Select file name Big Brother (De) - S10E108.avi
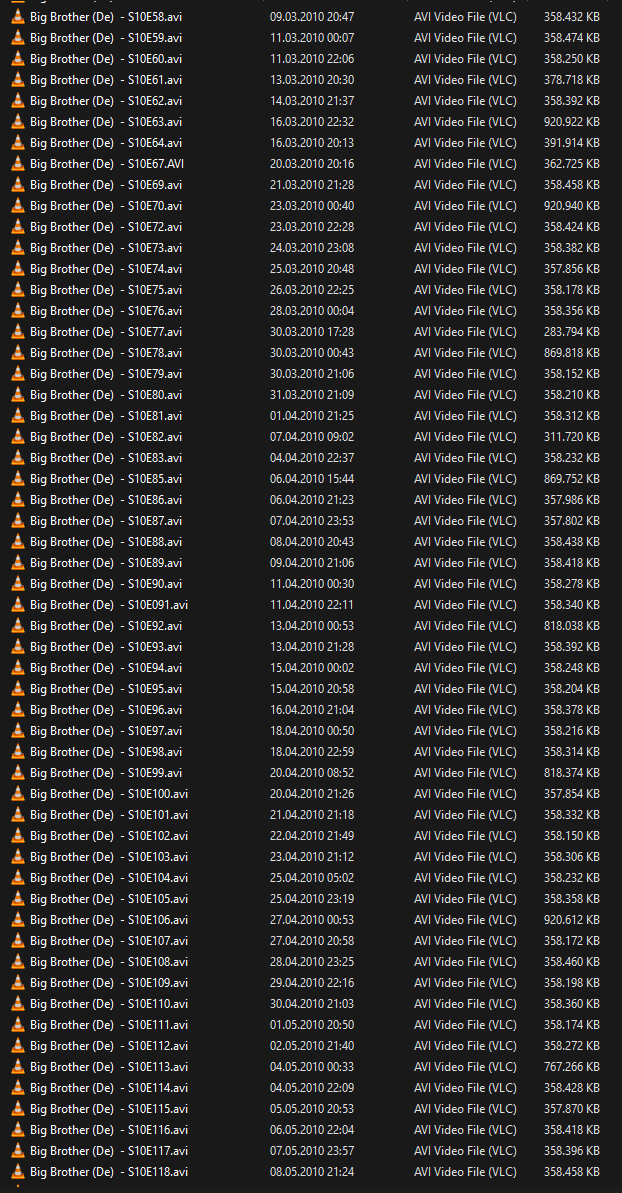The height and width of the screenshot is (1193, 622). click(x=109, y=962)
